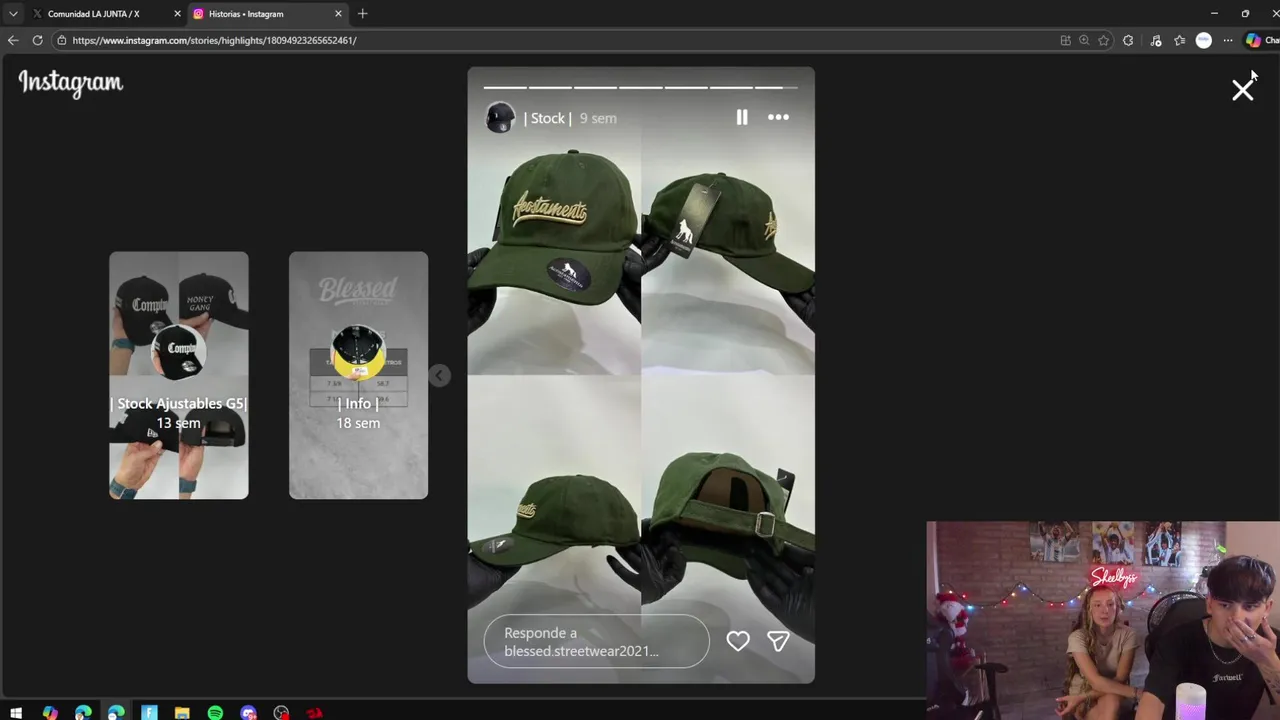Like the story with the heart icon
The width and height of the screenshot is (1280, 720).
tap(738, 641)
